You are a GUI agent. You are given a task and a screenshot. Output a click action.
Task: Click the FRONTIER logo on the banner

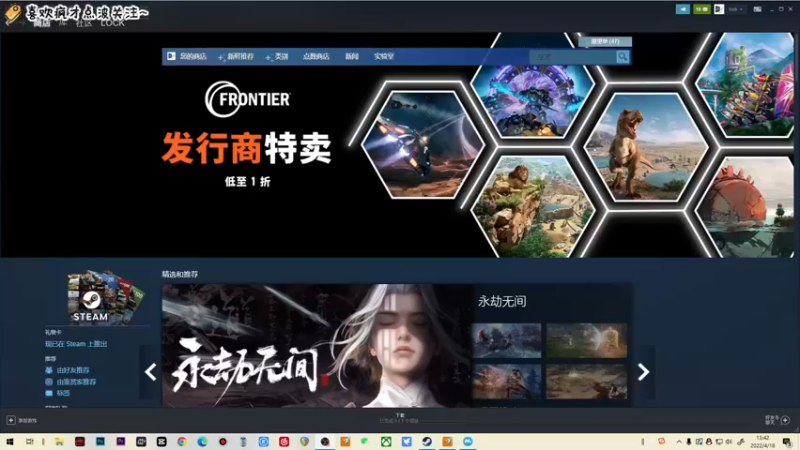coord(247,99)
